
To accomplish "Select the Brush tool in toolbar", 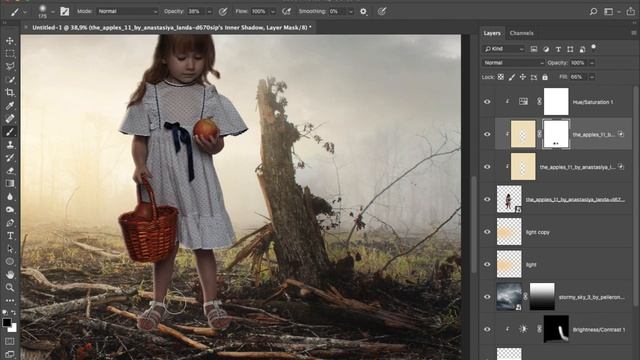I will coord(10,132).
